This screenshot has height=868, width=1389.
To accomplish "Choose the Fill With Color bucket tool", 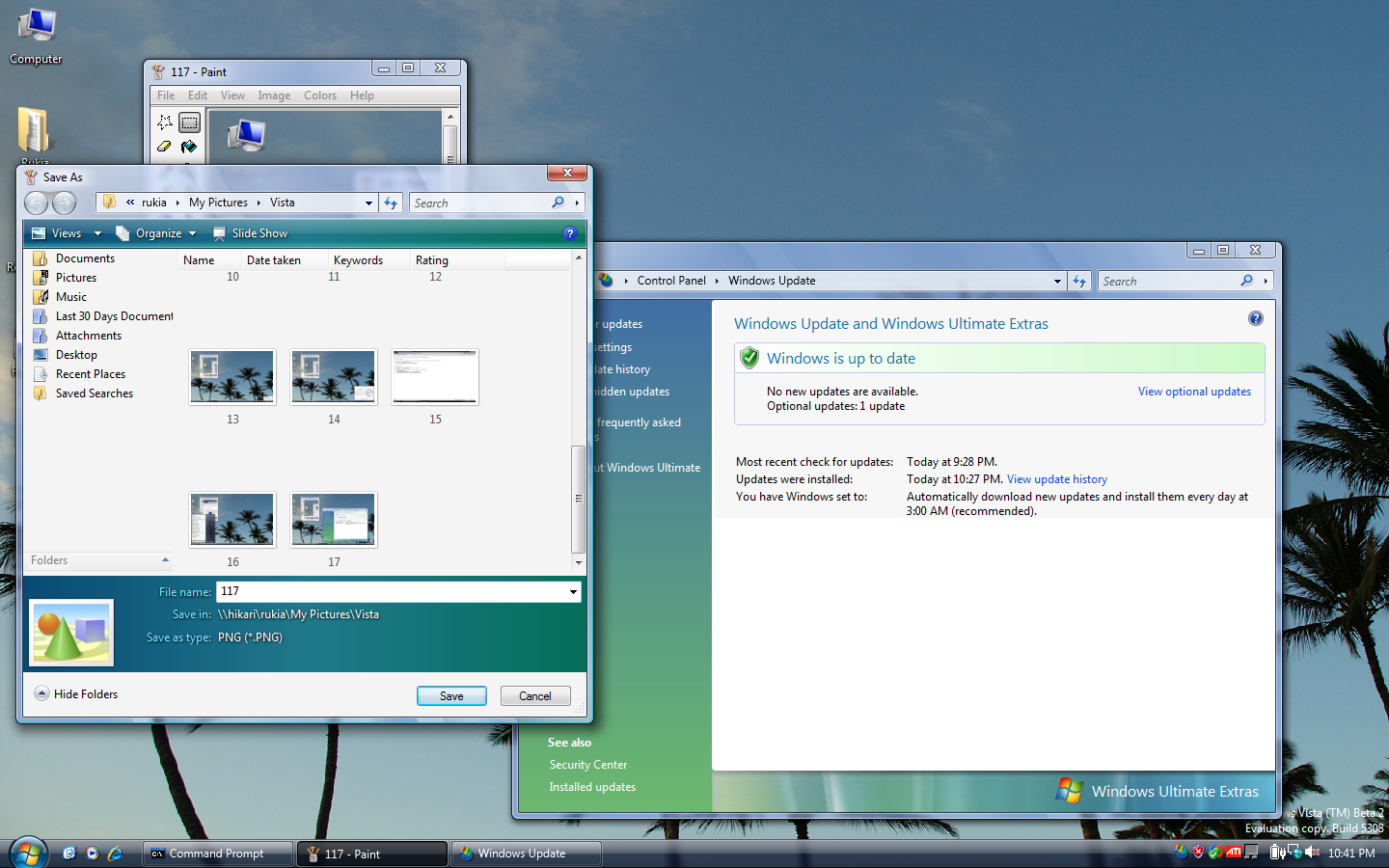I will [189, 147].
